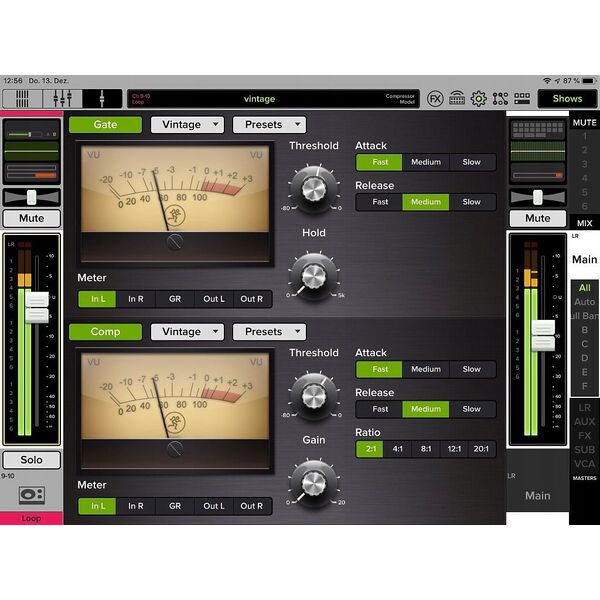Mute the Loop channel

point(32,218)
